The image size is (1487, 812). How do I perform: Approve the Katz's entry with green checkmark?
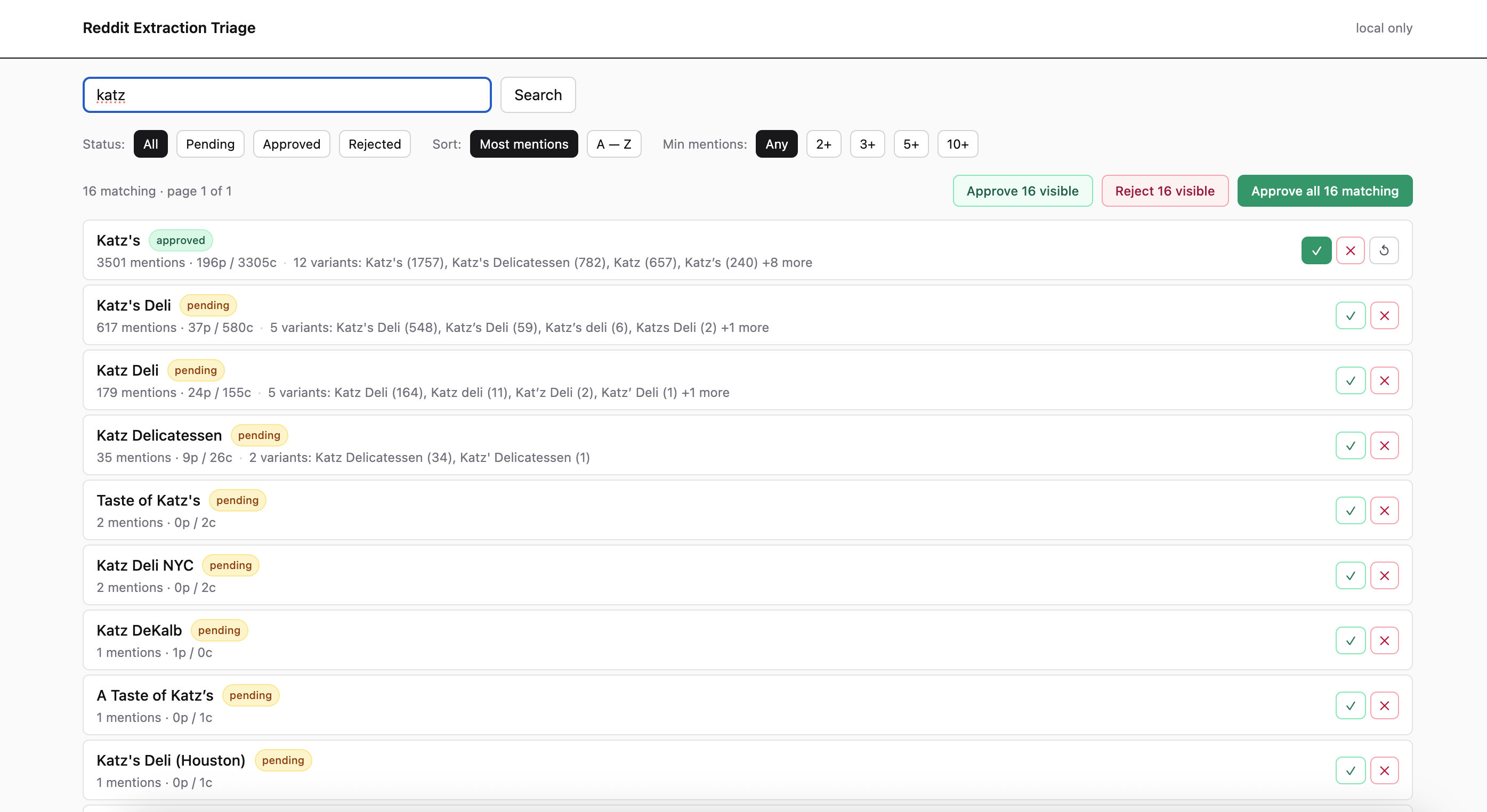pyautogui.click(x=1316, y=250)
